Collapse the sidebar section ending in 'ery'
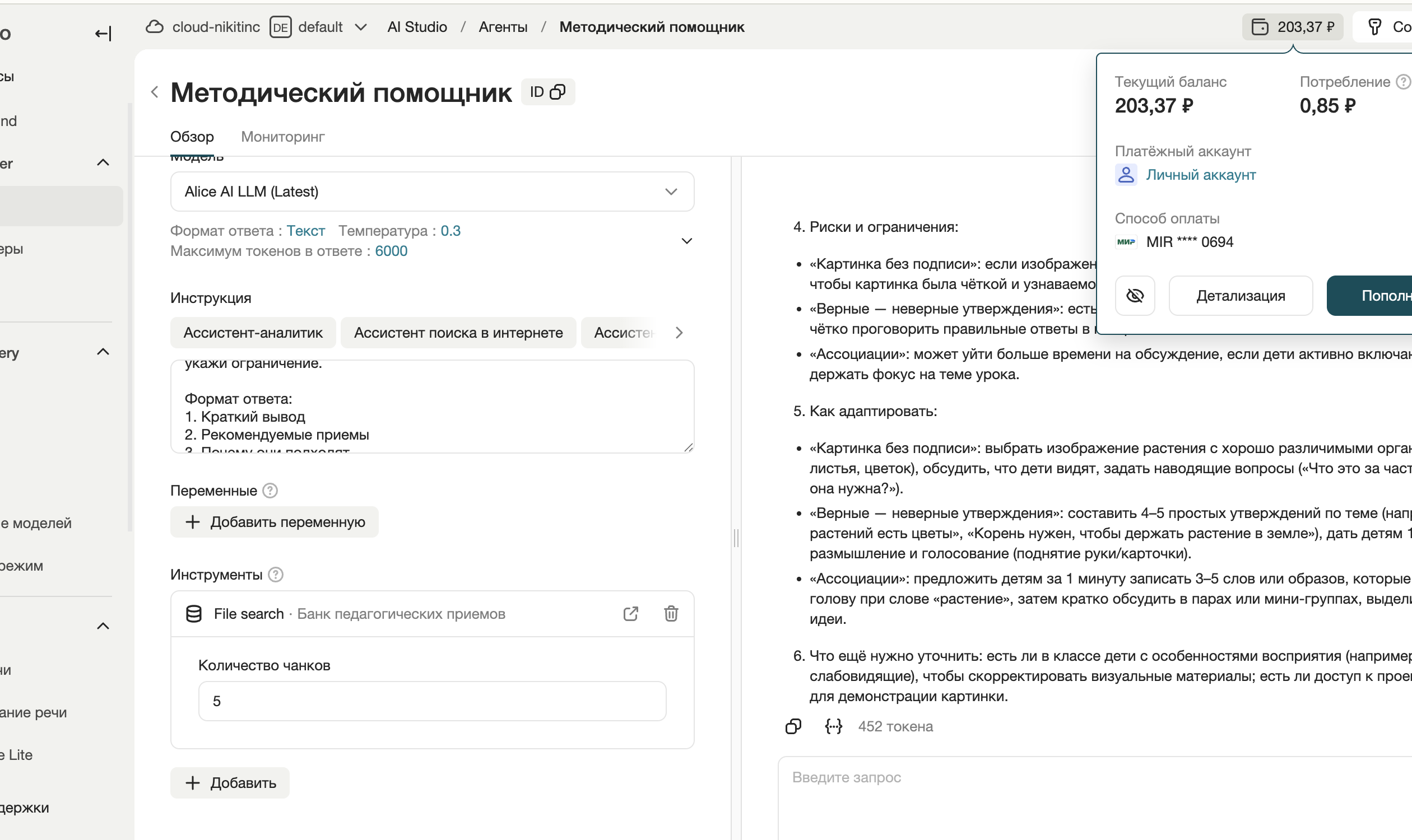The height and width of the screenshot is (840, 1412). click(x=103, y=352)
